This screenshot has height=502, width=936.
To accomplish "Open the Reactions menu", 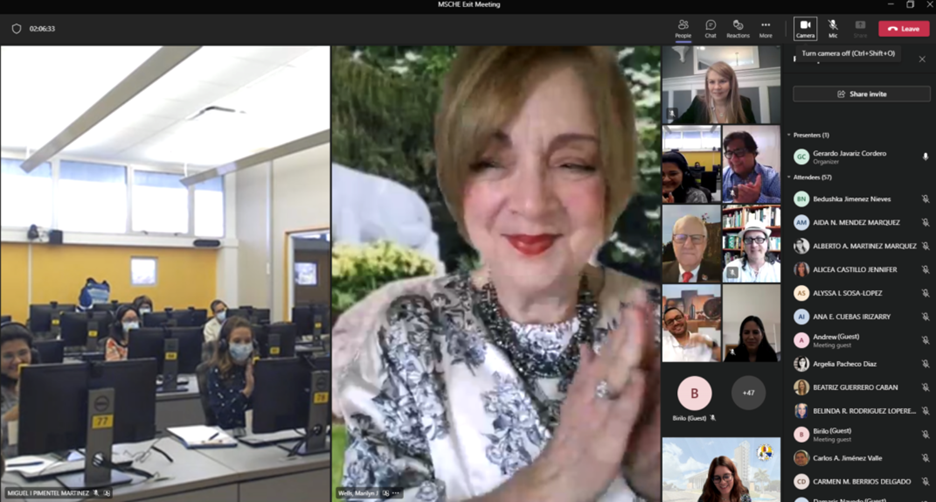I will pyautogui.click(x=738, y=28).
